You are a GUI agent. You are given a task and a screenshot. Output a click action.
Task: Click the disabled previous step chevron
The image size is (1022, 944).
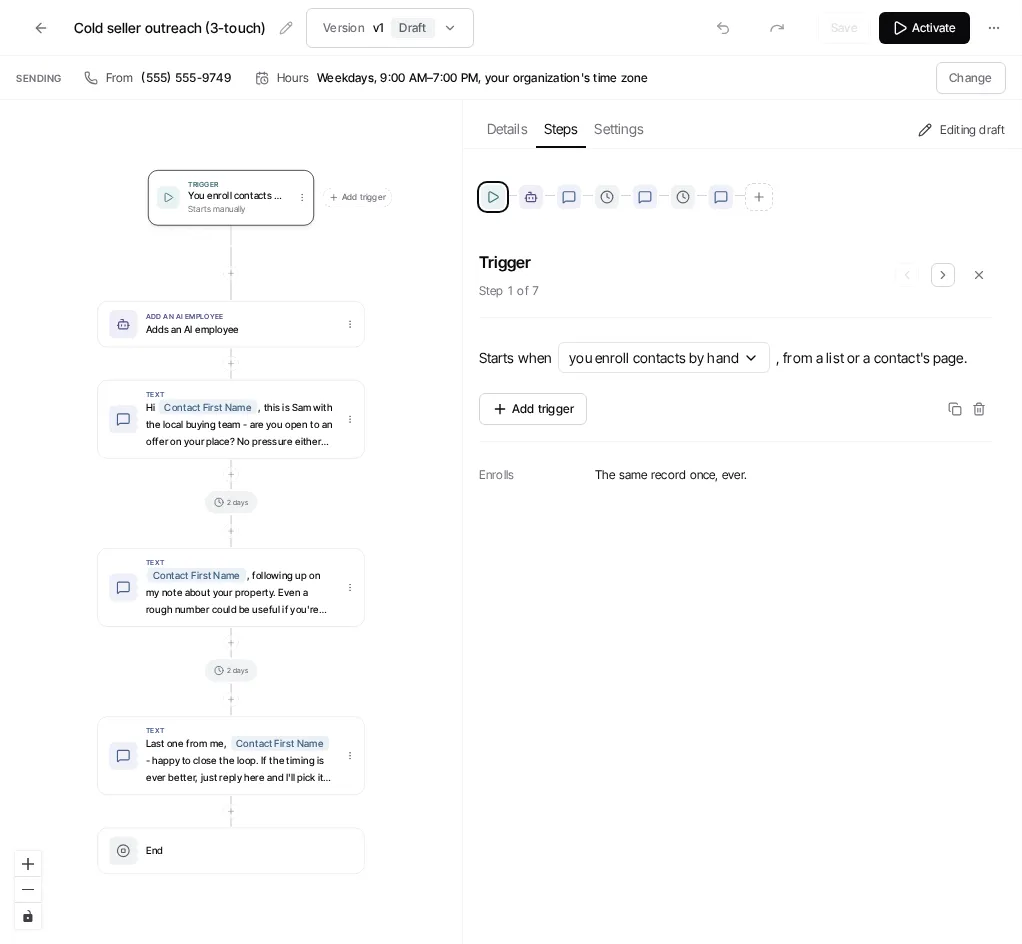[x=907, y=275]
